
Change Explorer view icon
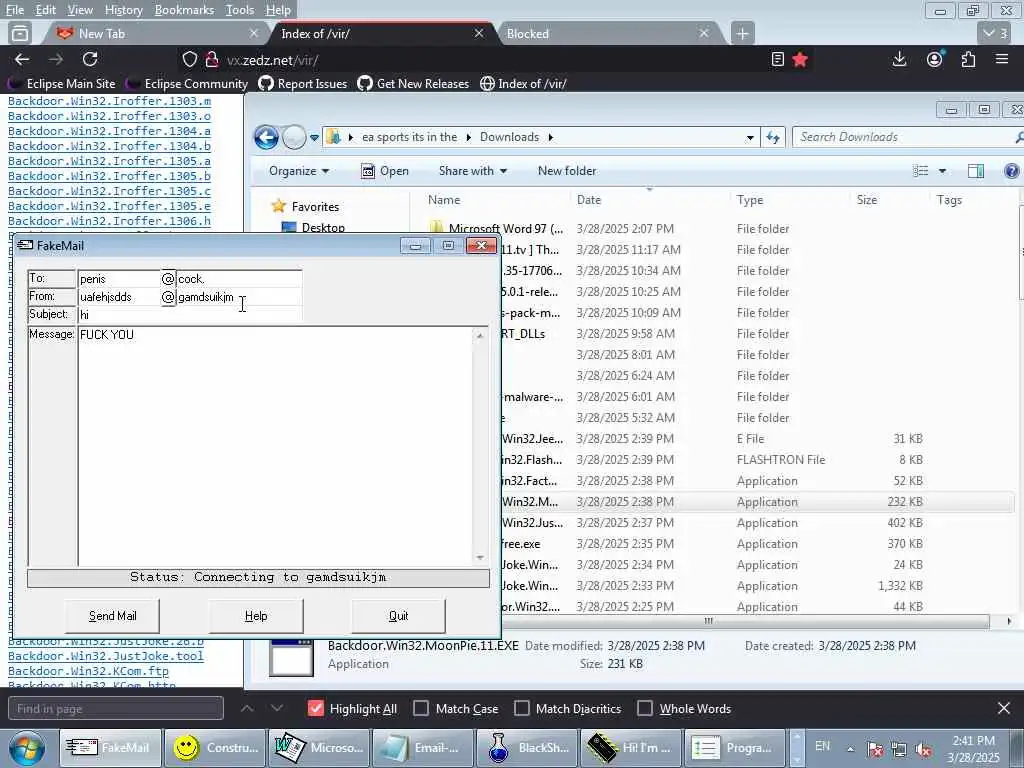[x=921, y=171]
